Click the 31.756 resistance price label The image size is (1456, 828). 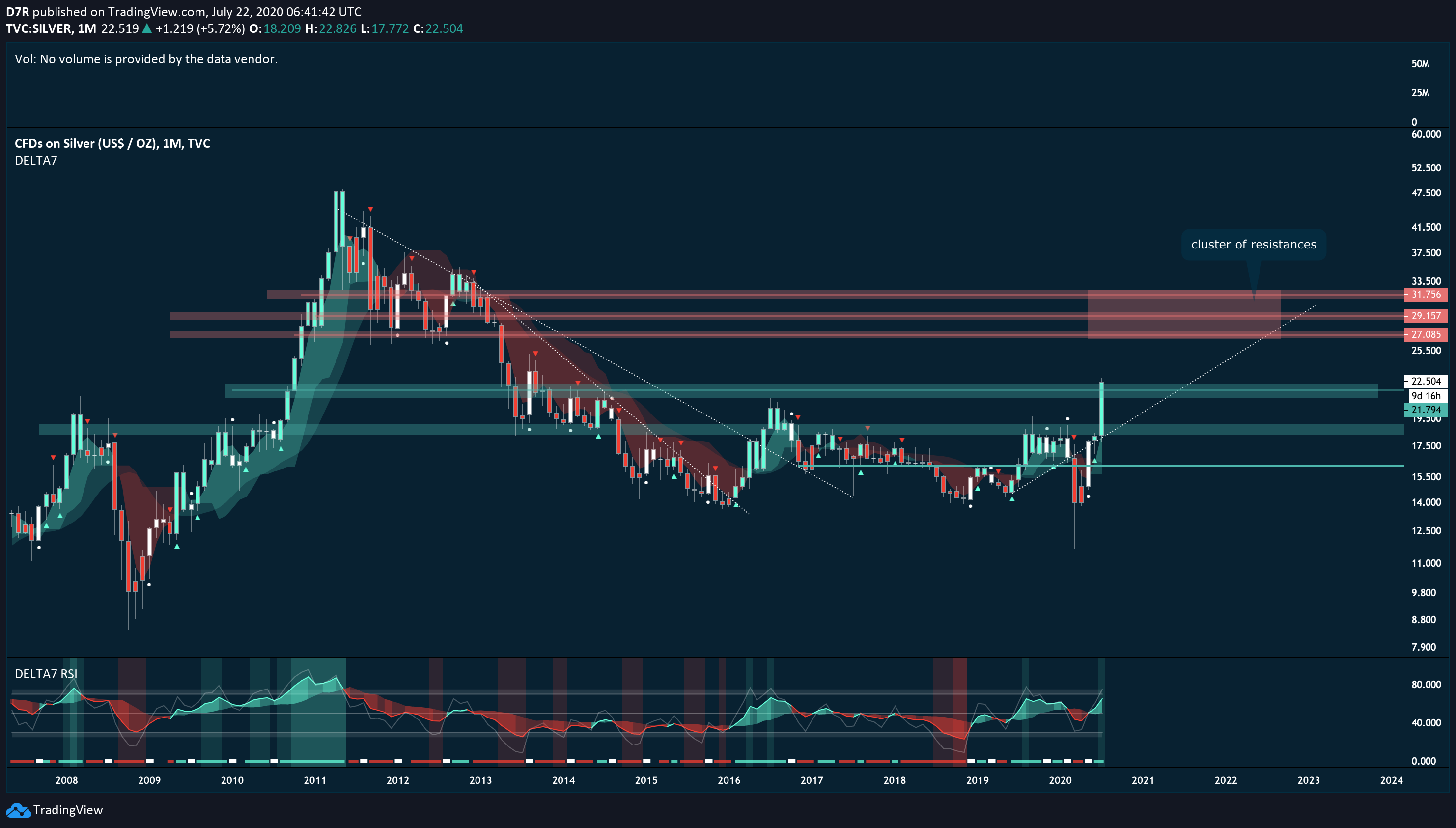1426,295
